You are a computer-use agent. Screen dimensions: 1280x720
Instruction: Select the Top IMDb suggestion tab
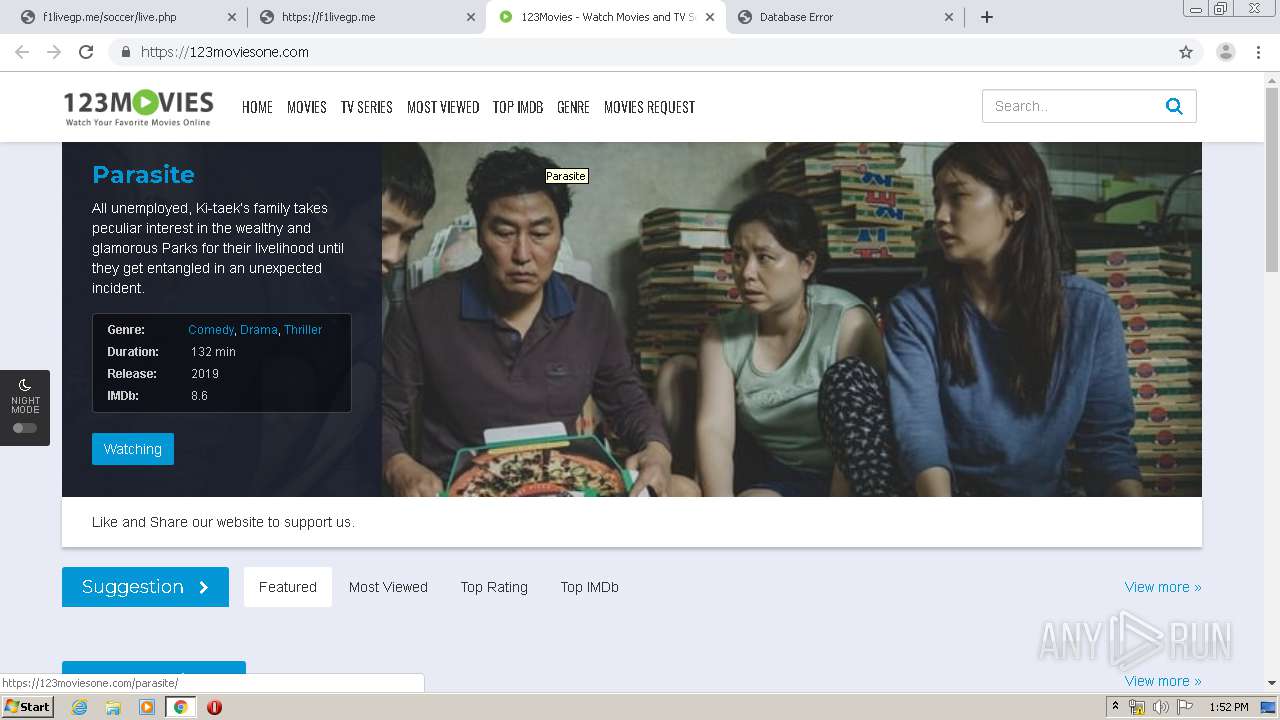(590, 587)
